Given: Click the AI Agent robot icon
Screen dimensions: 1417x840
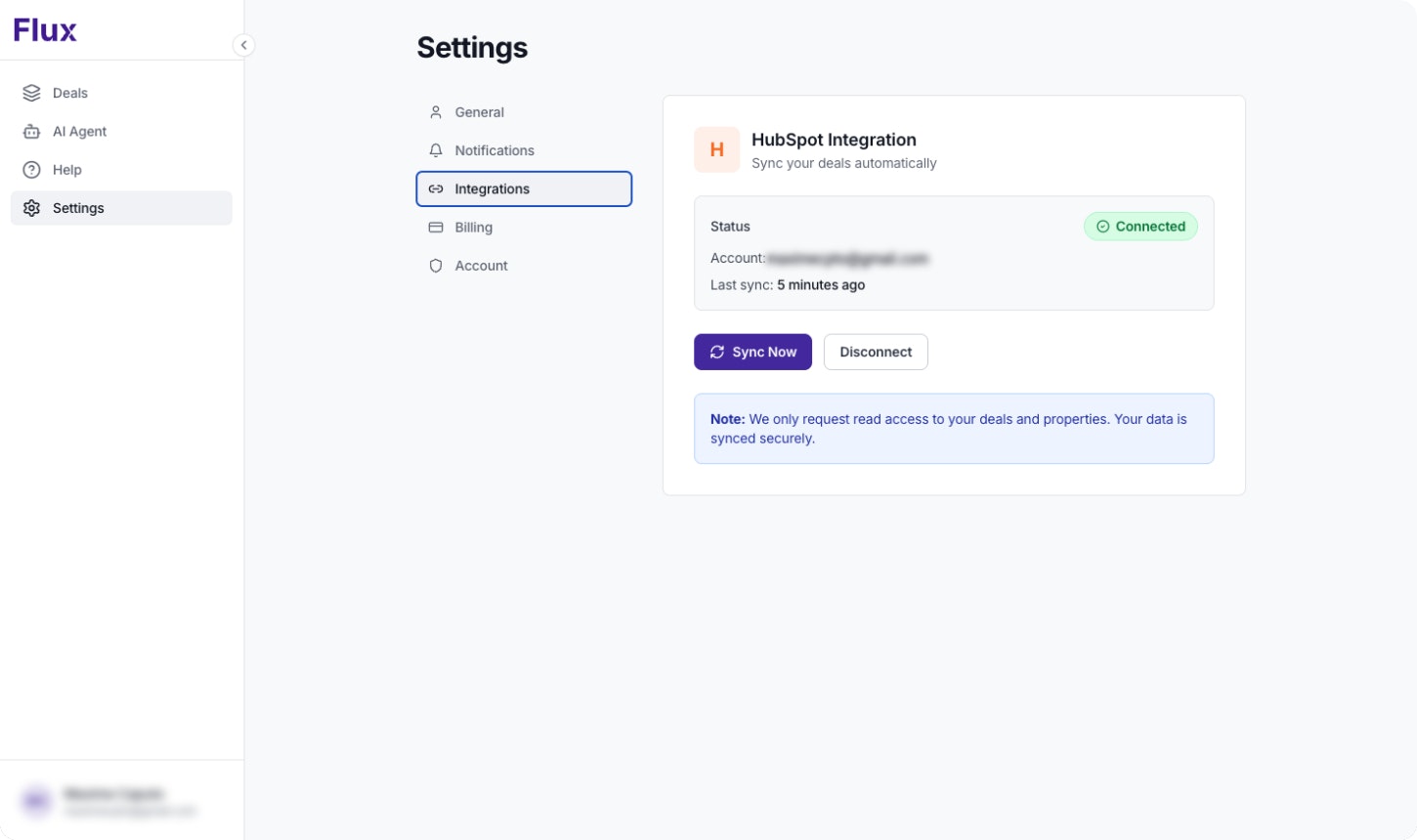Looking at the screenshot, I should 31,132.
